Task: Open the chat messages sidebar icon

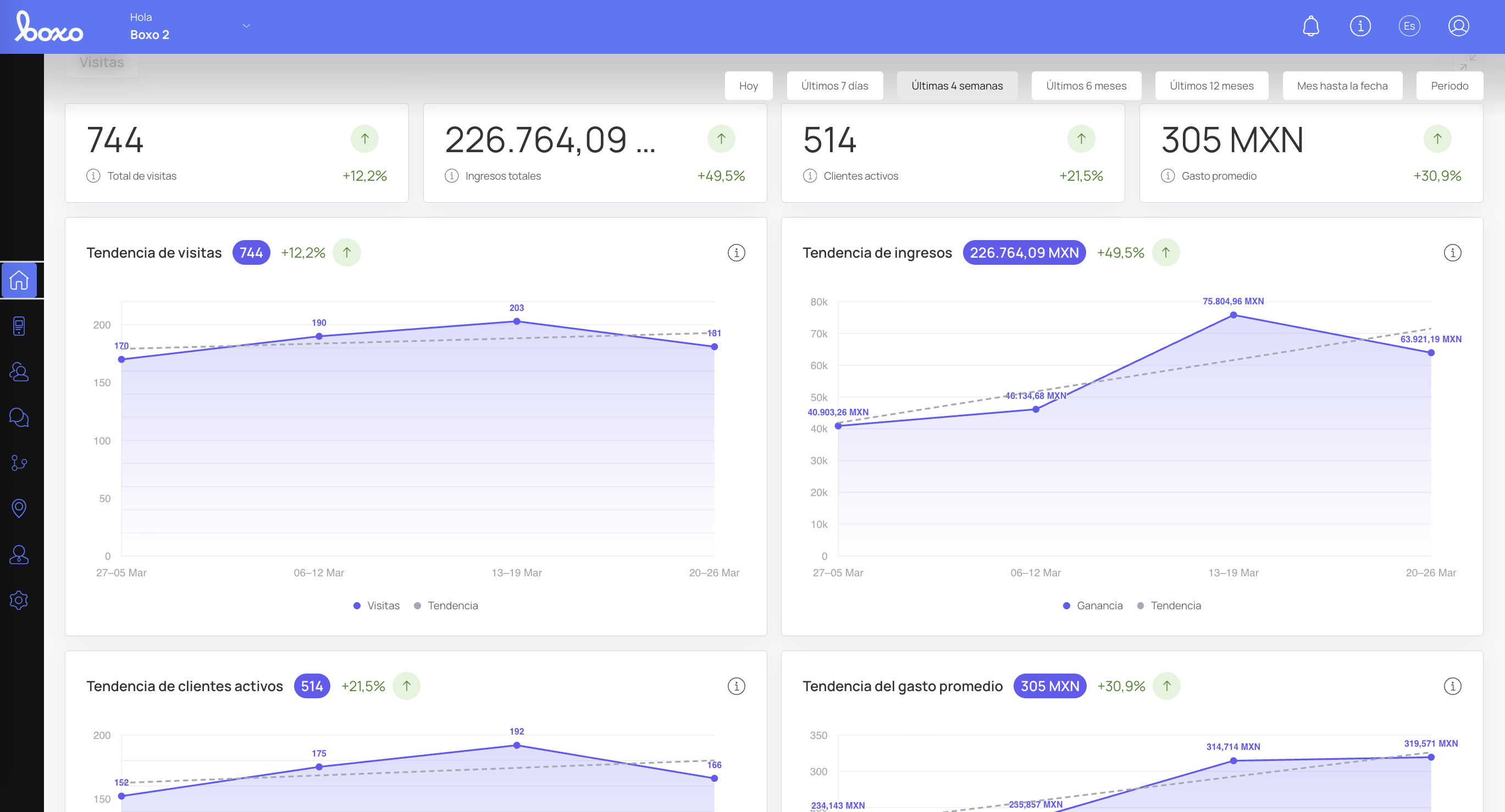Action: 19,417
